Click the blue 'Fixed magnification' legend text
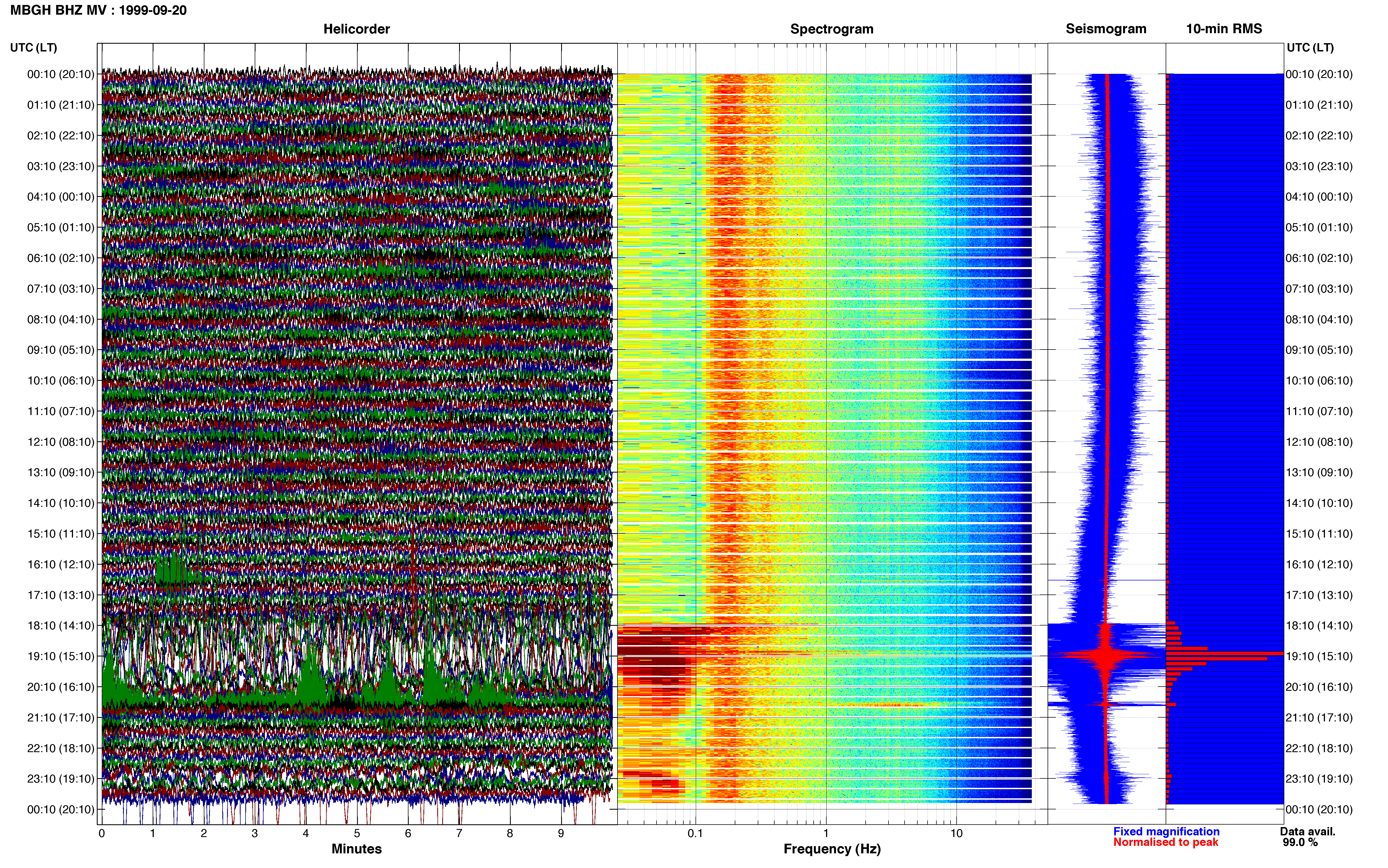 pyautogui.click(x=1166, y=832)
